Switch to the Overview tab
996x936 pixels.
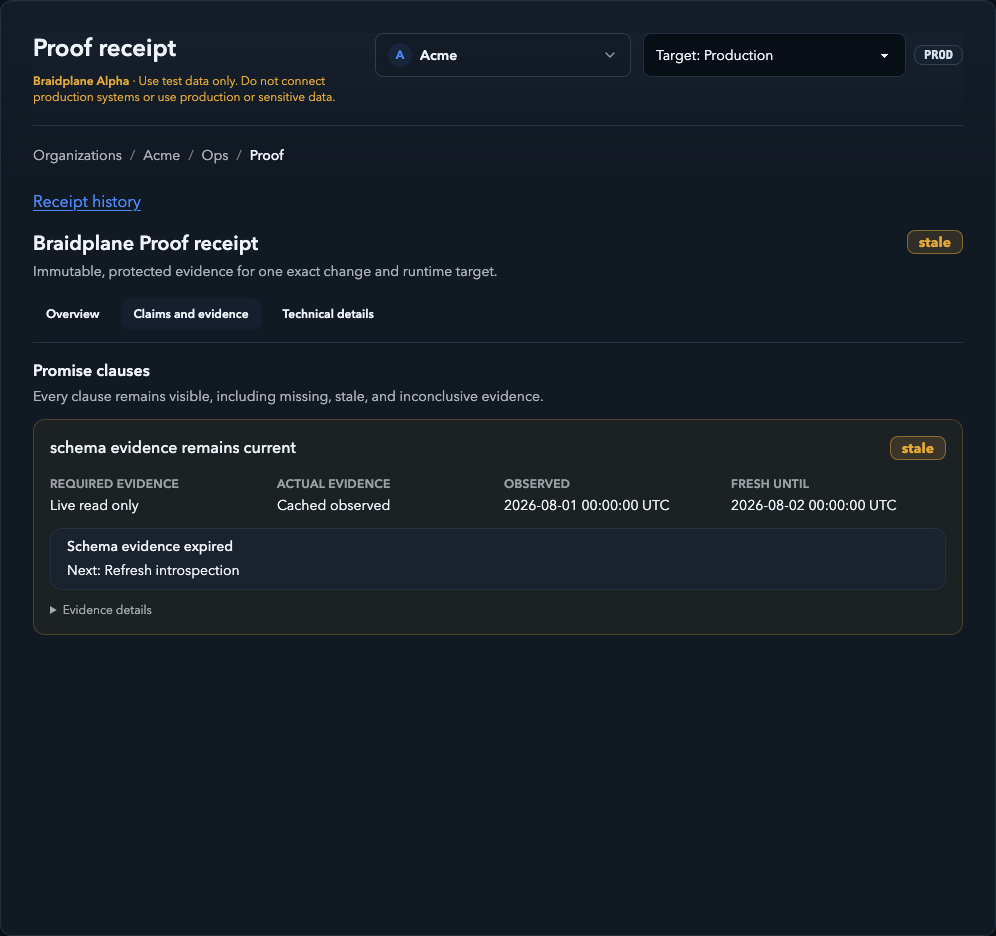pyautogui.click(x=72, y=314)
